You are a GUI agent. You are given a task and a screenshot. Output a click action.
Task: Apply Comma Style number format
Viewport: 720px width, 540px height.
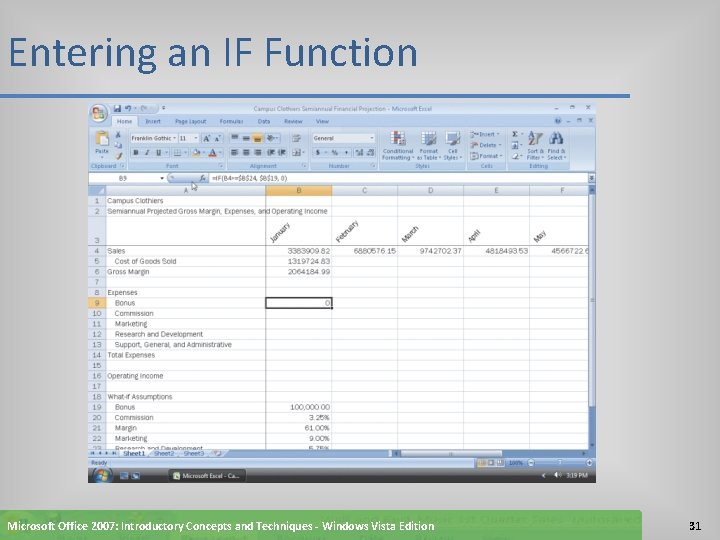pos(346,152)
